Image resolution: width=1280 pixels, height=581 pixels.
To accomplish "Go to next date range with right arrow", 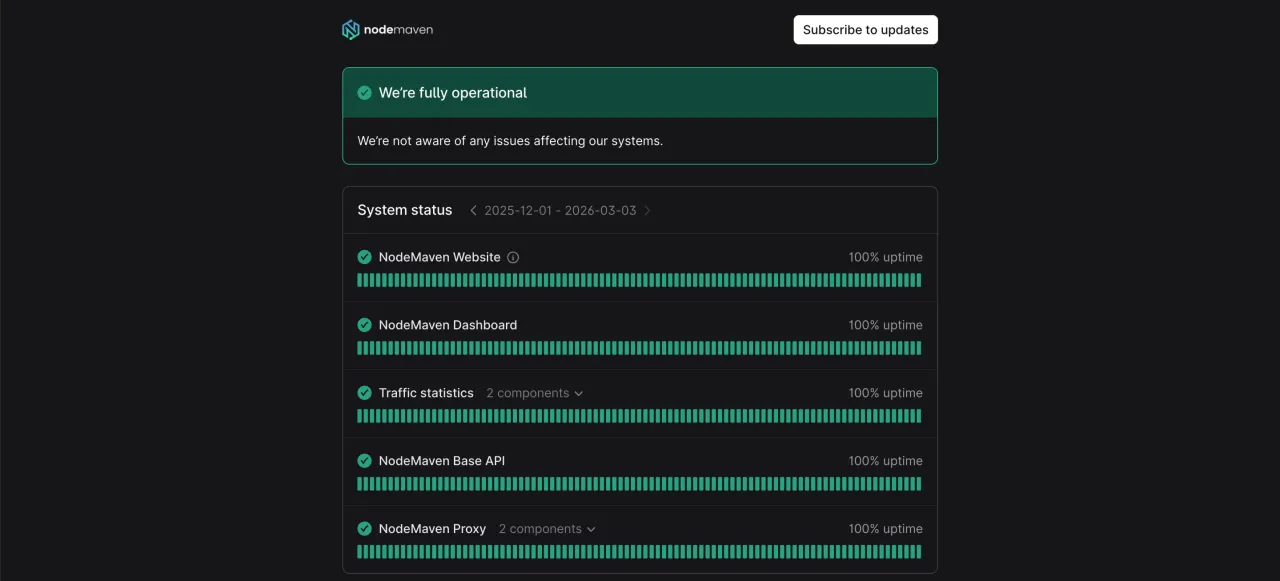I will pyautogui.click(x=647, y=211).
